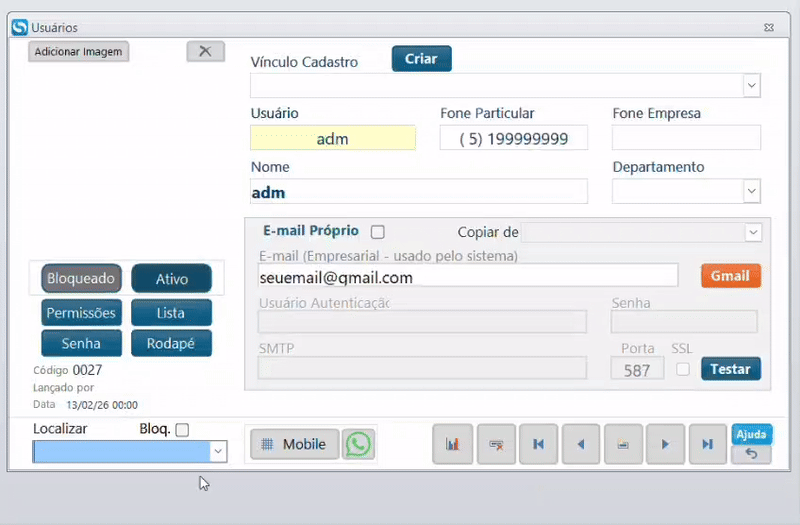The image size is (800, 525).
Task: Click the bar chart report icon
Action: click(x=452, y=444)
